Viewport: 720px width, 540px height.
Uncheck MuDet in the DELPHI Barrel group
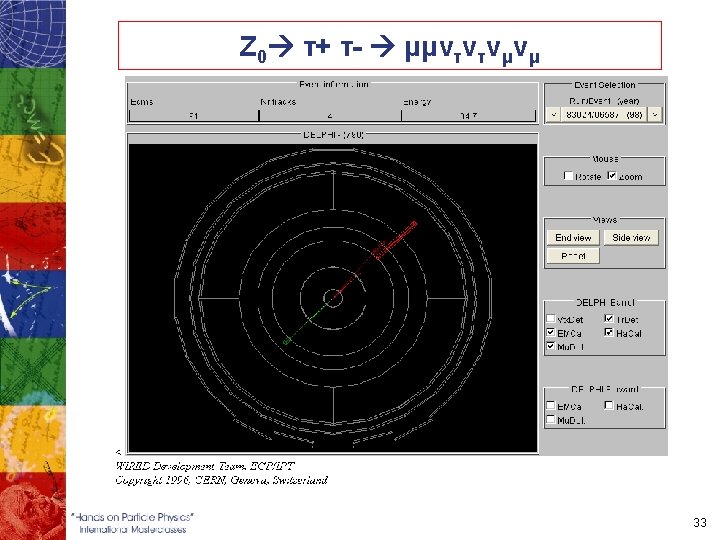[551, 346]
